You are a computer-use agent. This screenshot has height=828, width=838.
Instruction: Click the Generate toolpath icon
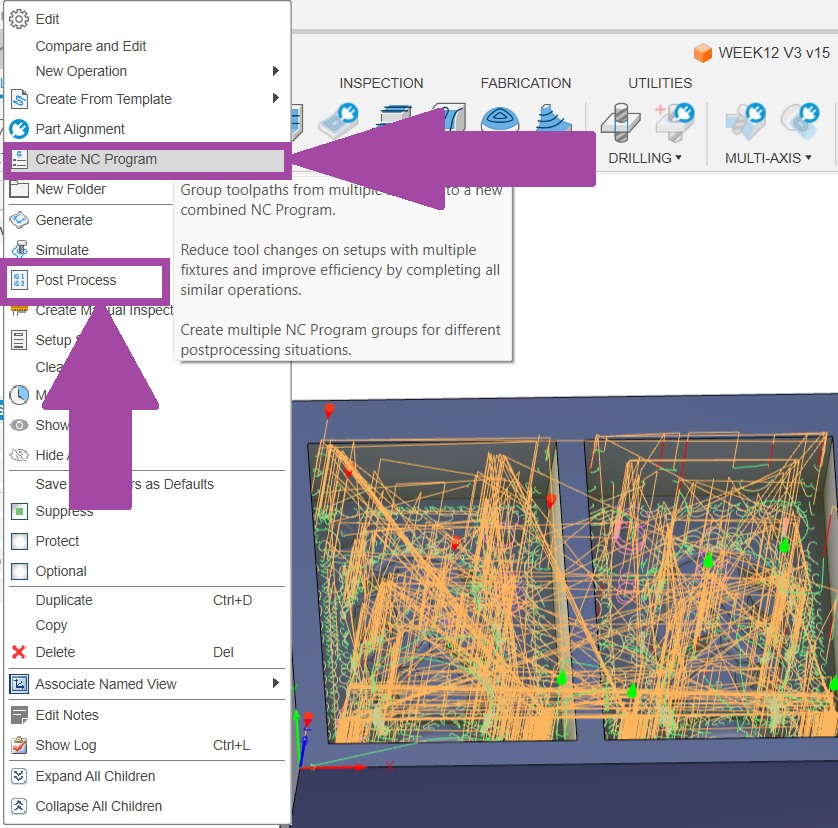pos(19,220)
